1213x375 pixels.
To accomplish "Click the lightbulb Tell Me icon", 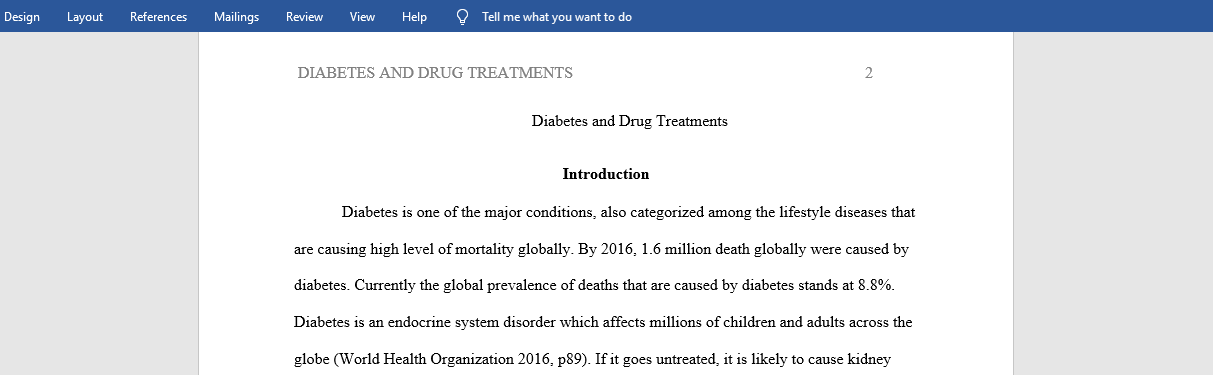I will point(462,17).
